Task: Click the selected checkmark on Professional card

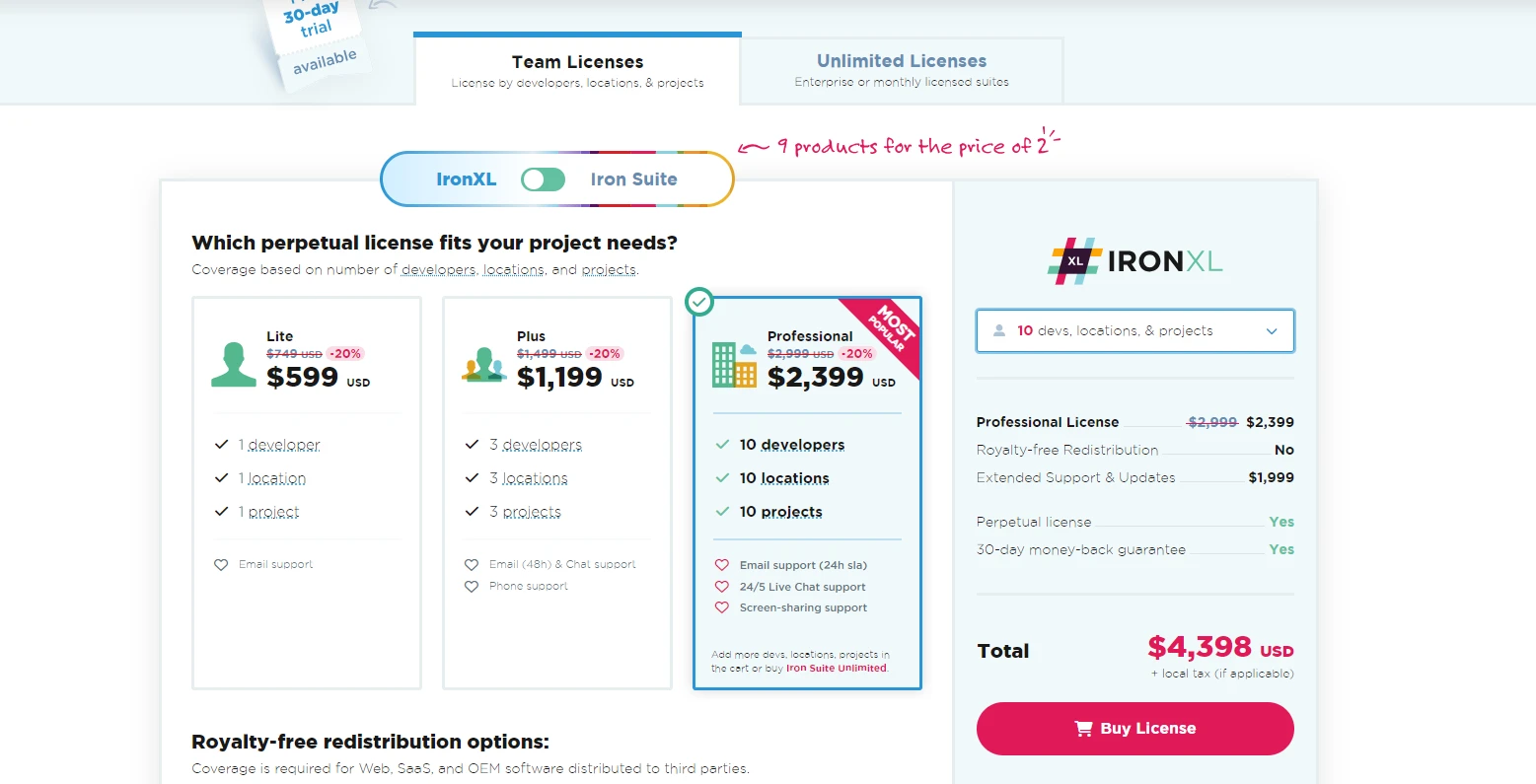Action: point(699,301)
